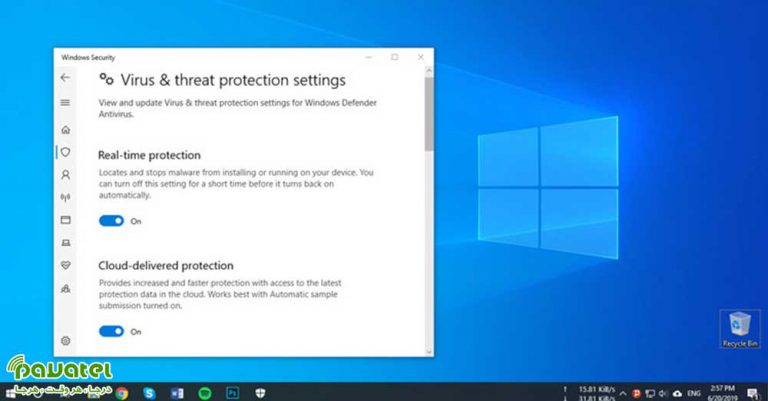The height and width of the screenshot is (401, 768).
Task: Turn off Cloud-delivered protection toggle
Action: point(112,331)
